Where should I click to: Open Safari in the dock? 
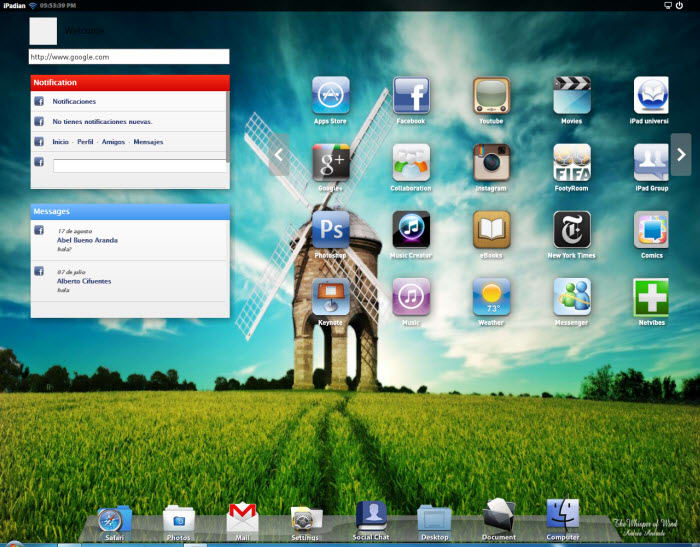114,520
